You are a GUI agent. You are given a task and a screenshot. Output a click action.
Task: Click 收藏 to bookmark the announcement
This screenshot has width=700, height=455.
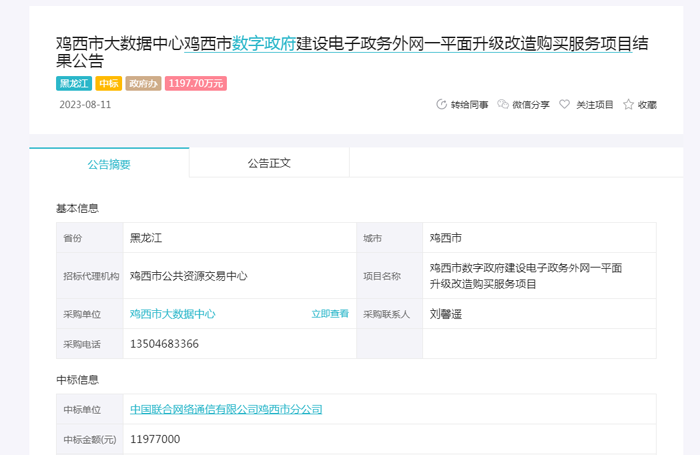tap(647, 105)
